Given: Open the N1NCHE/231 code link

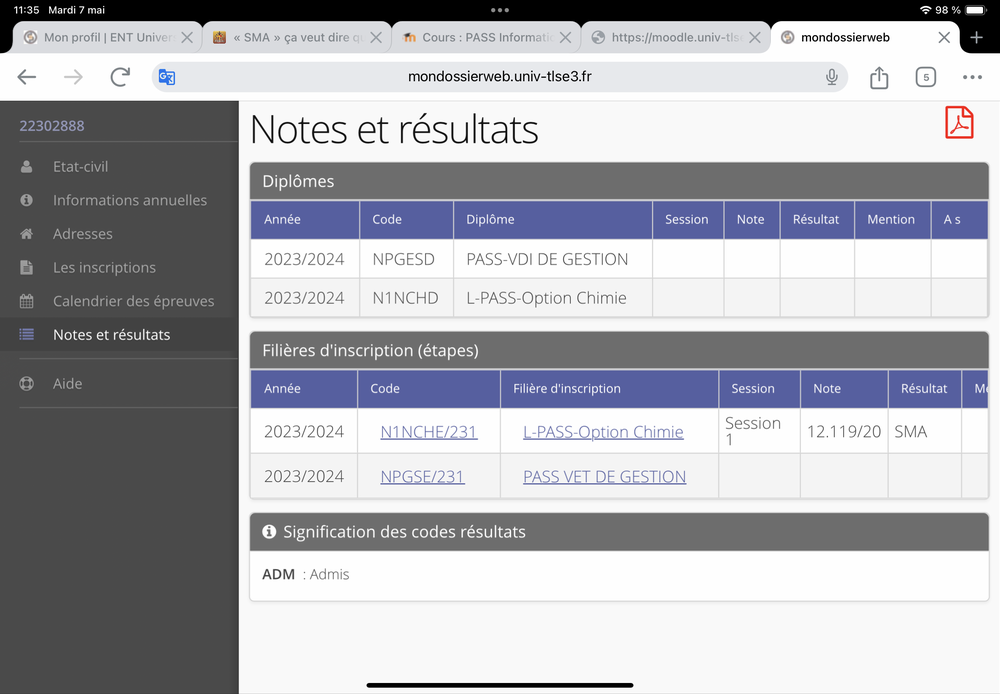Looking at the screenshot, I should click(428, 432).
